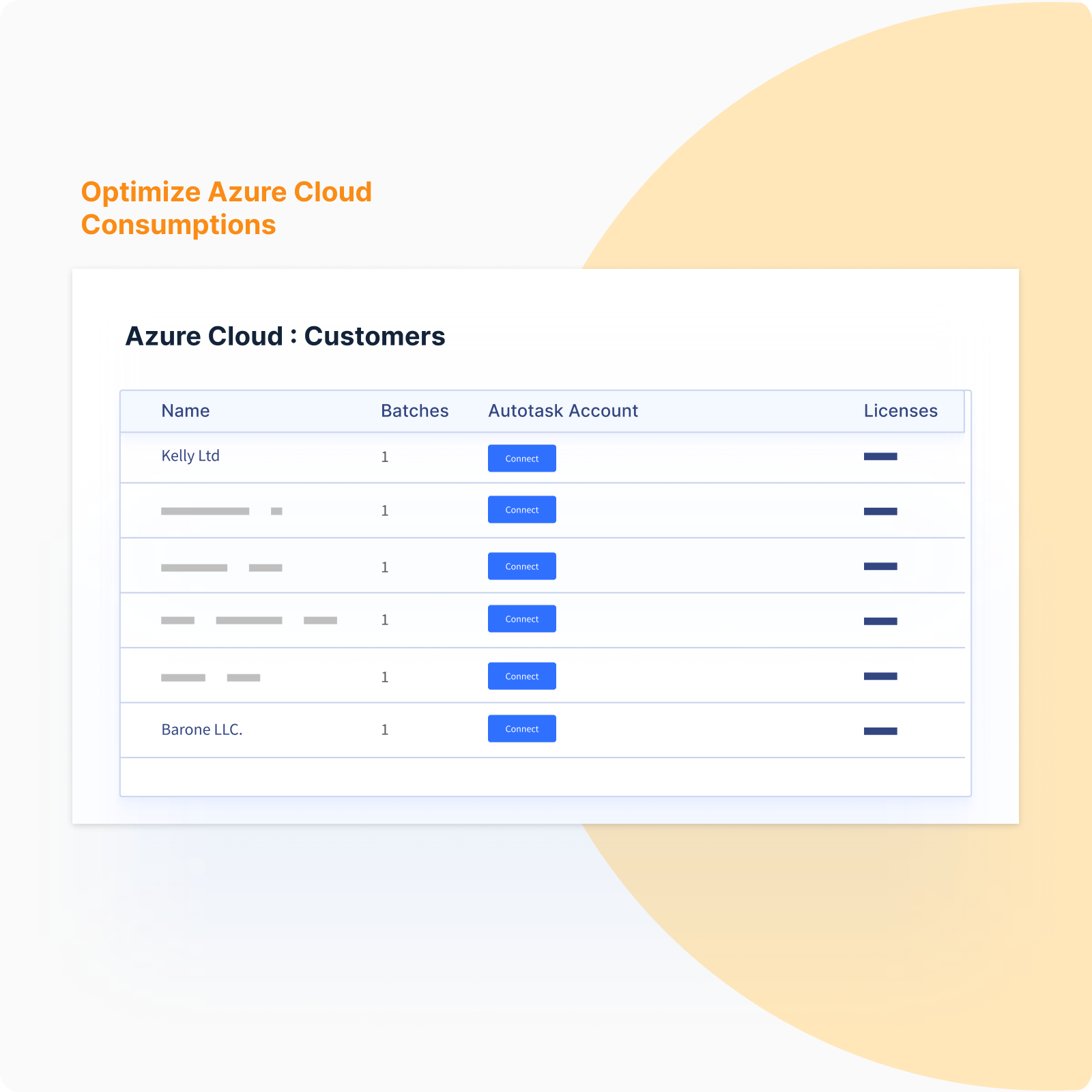Click the batches count for Kelly Ltd
The height and width of the screenshot is (1092, 1092).
pyautogui.click(x=385, y=457)
